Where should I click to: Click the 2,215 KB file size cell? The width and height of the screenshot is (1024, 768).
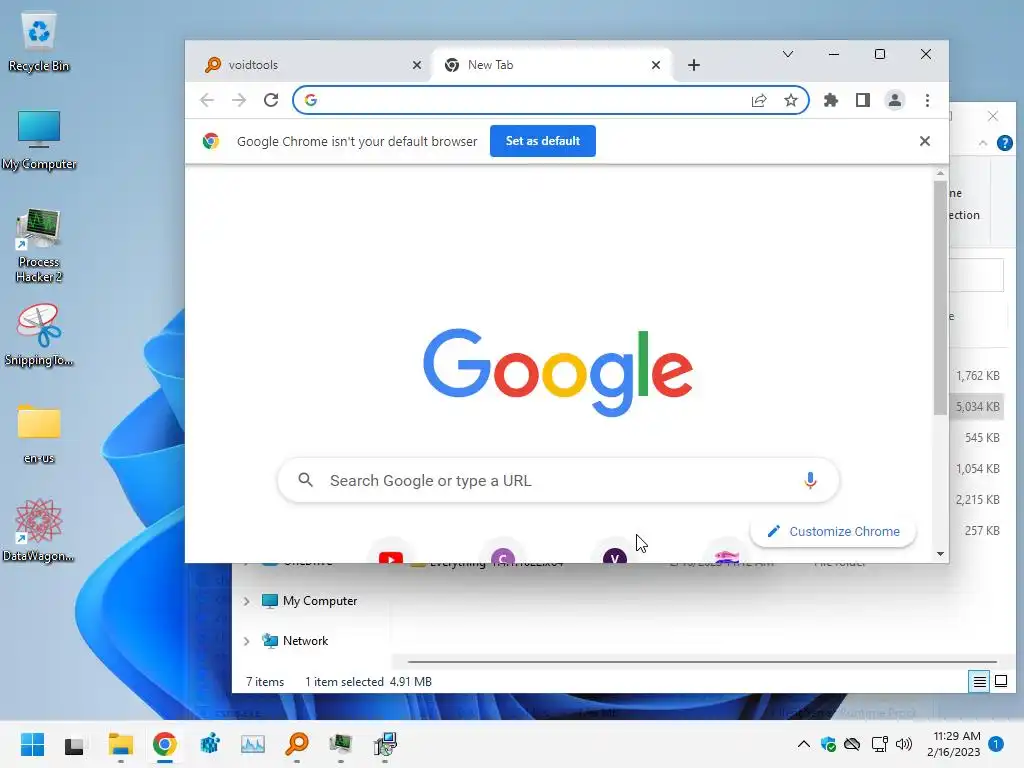[x=978, y=500]
